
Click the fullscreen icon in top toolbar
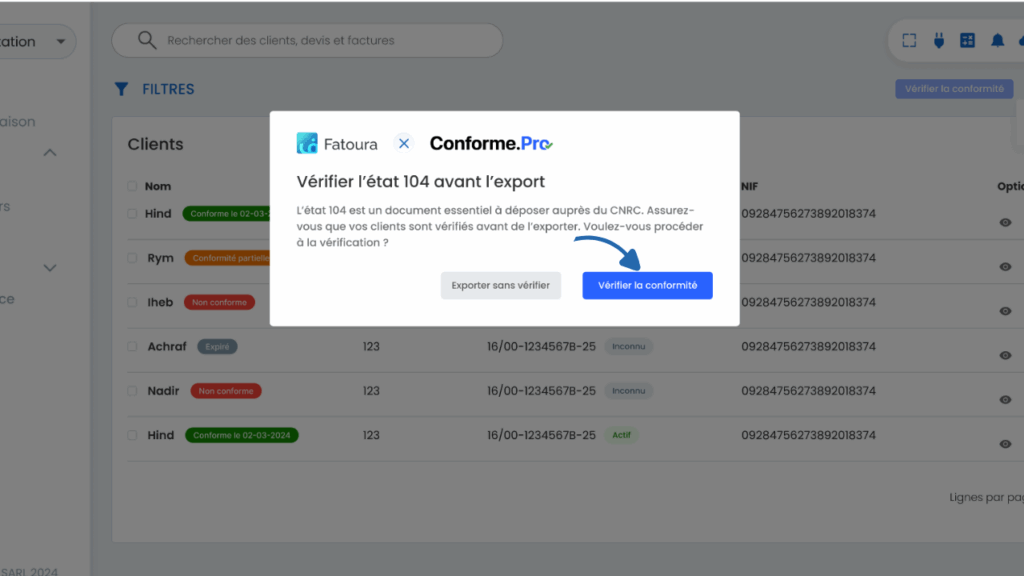click(909, 41)
